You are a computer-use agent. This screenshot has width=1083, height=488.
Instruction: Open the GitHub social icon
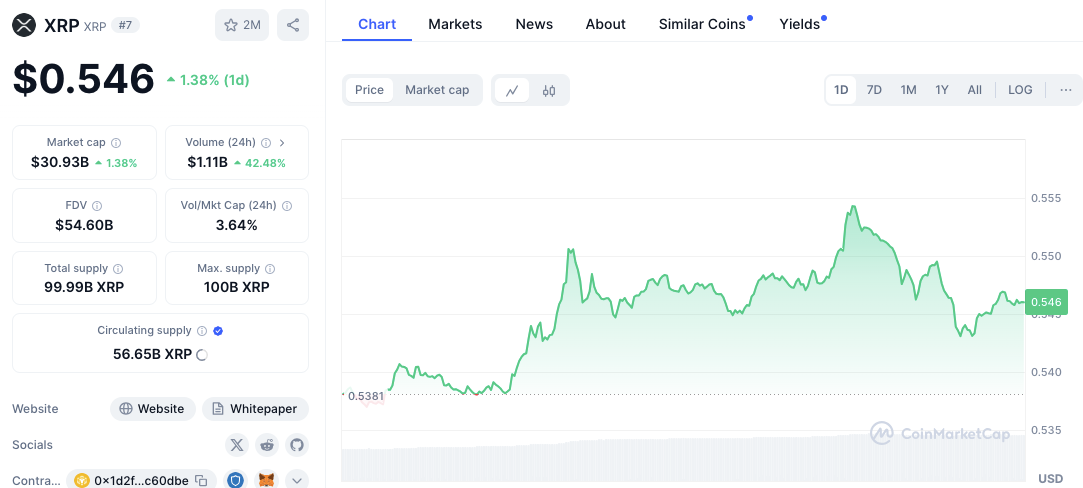(x=297, y=445)
